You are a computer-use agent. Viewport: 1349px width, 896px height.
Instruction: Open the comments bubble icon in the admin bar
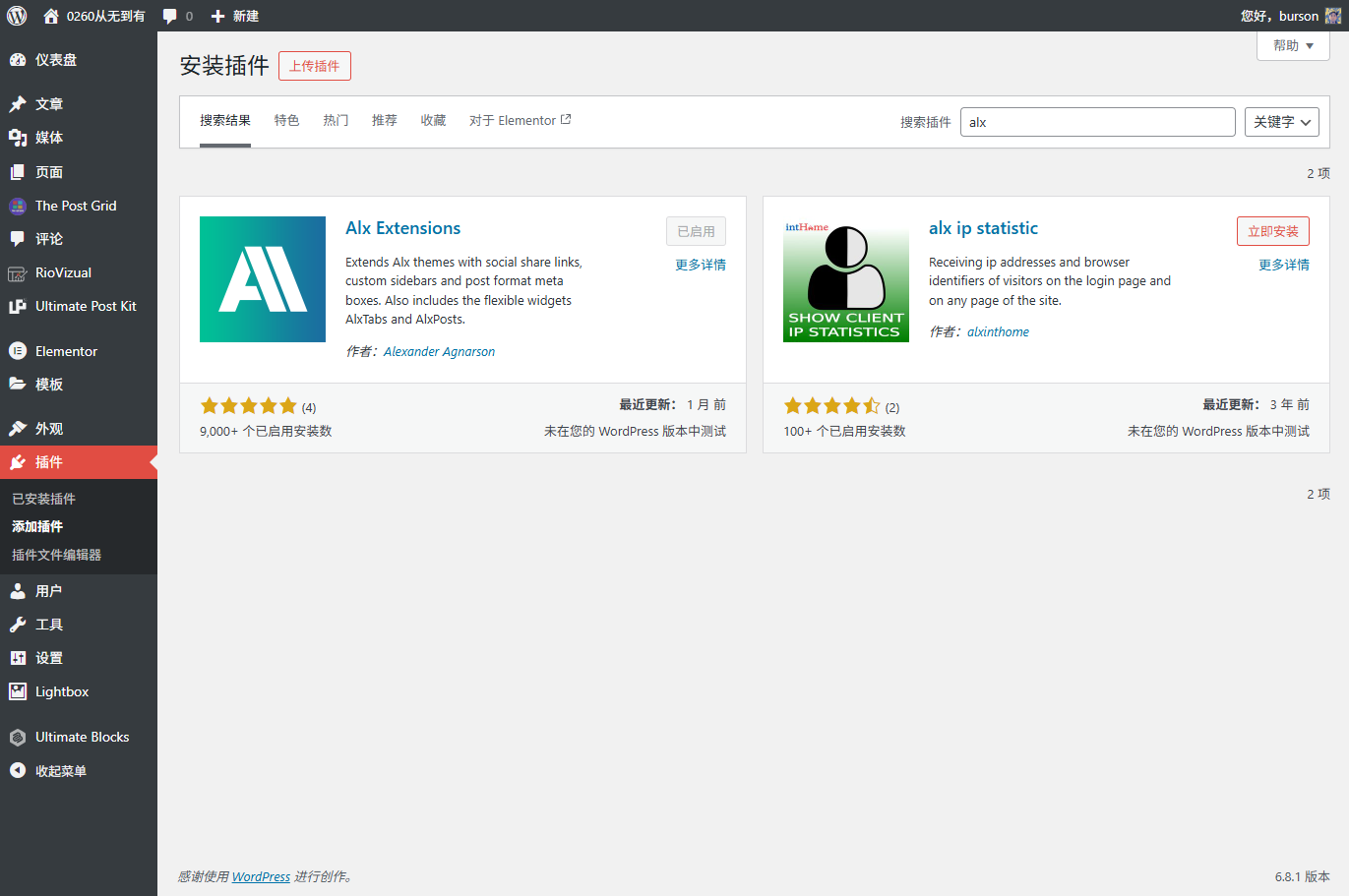coord(170,16)
